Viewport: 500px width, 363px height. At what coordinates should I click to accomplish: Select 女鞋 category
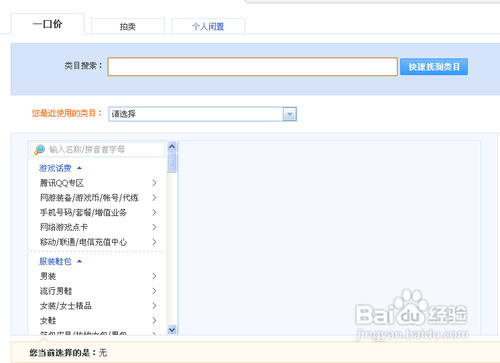48,320
